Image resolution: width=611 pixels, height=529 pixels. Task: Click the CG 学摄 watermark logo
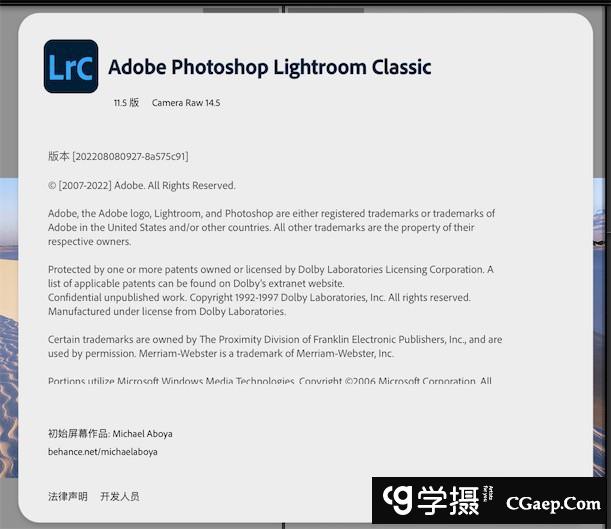436,501
